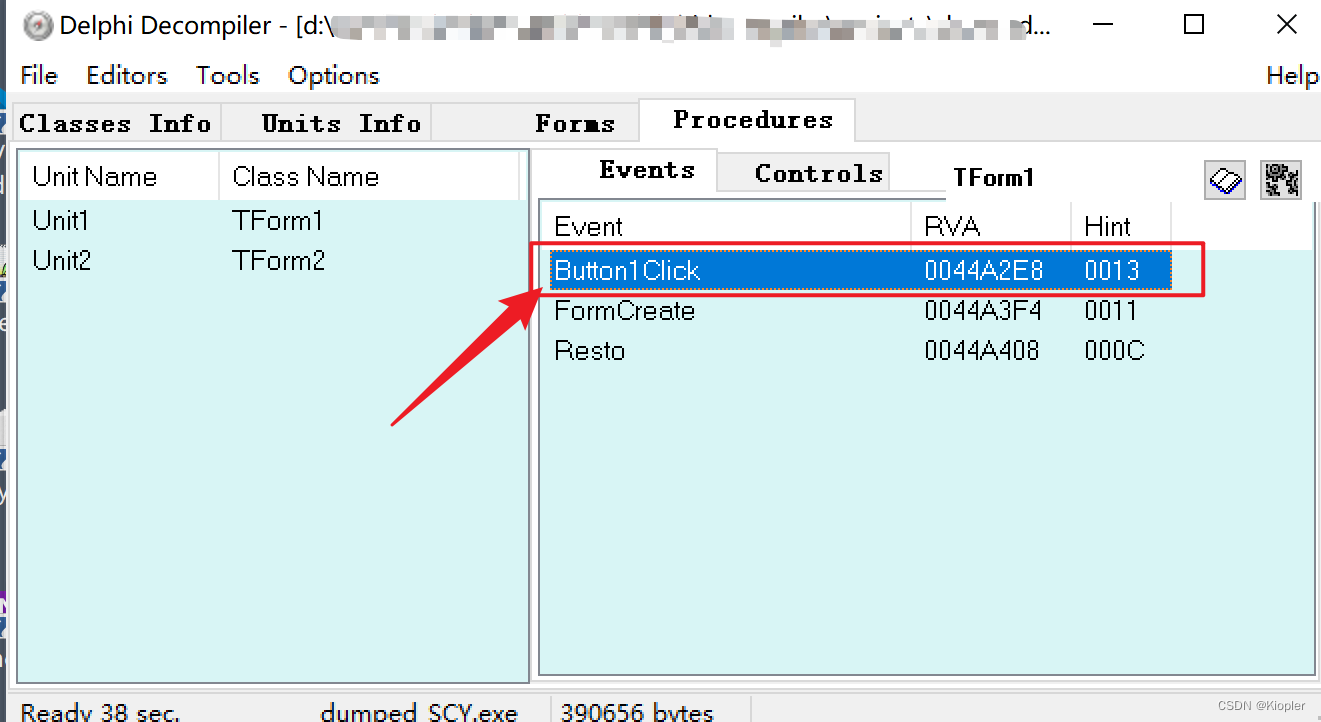Click the RVA column header
This screenshot has height=722, width=1321.
click(991, 227)
